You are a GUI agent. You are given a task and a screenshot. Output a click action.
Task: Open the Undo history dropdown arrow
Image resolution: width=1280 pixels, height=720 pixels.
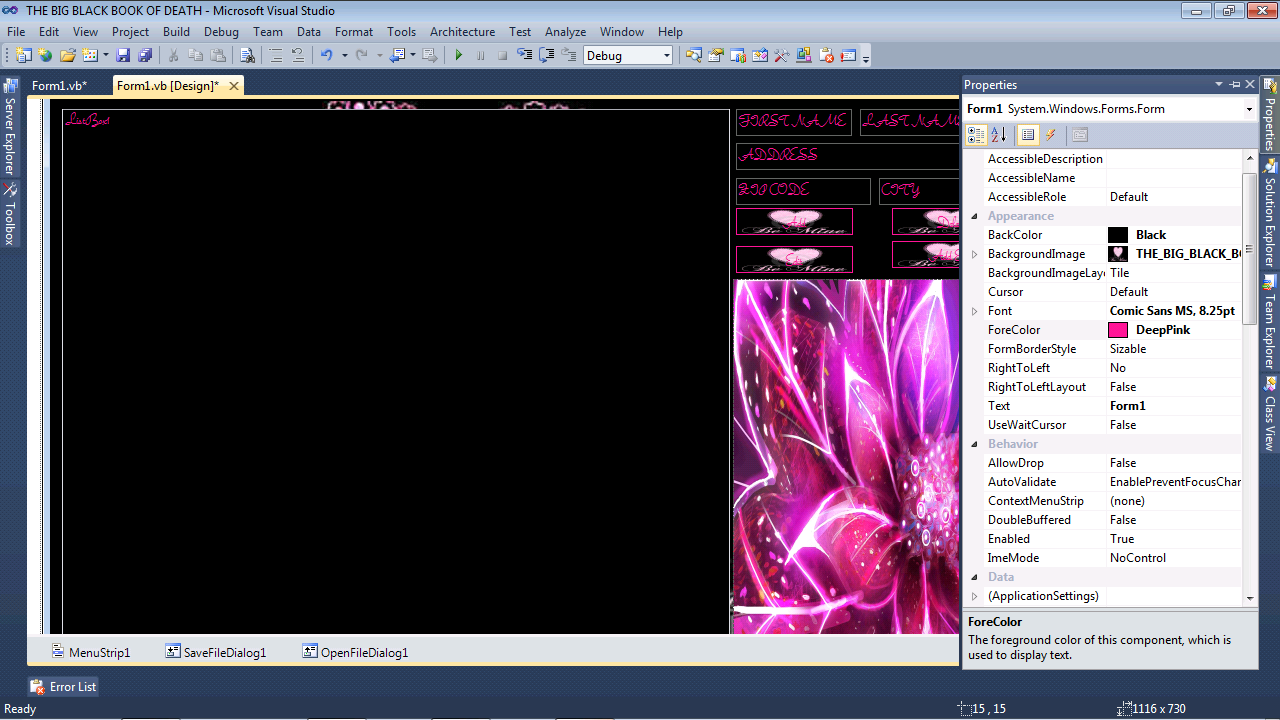pos(344,56)
